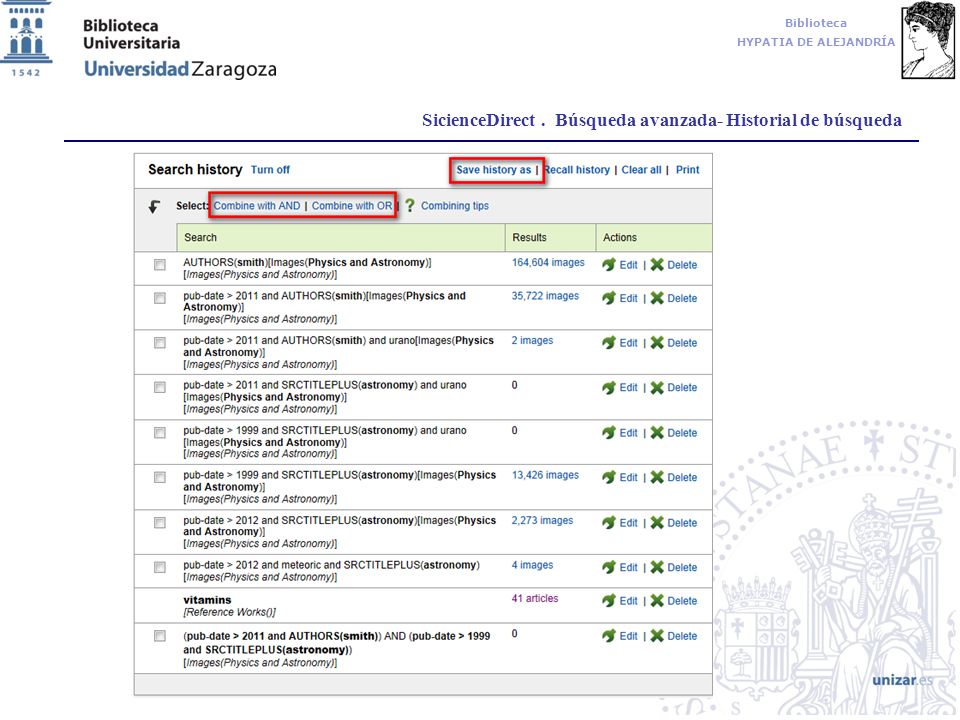This screenshot has height=720, width=960.
Task: Click Delete X icon in the meteoric 4 images row
Action: (x=657, y=568)
